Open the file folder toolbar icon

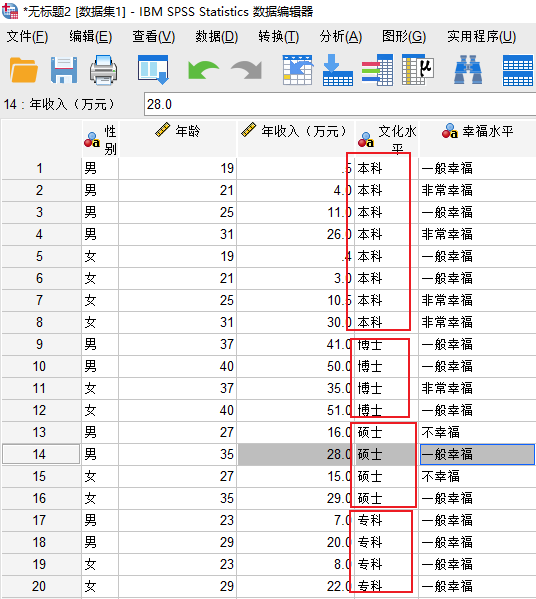24,70
